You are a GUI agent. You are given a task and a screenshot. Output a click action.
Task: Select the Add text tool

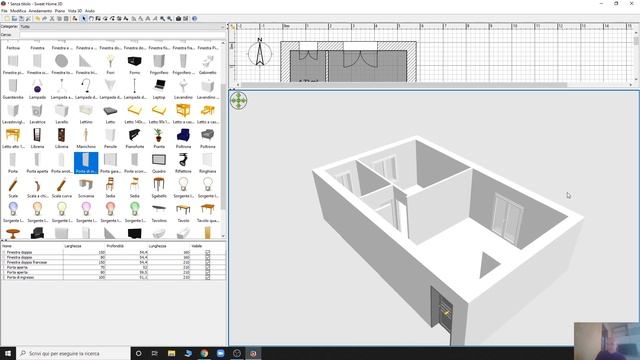(x=126, y=18)
